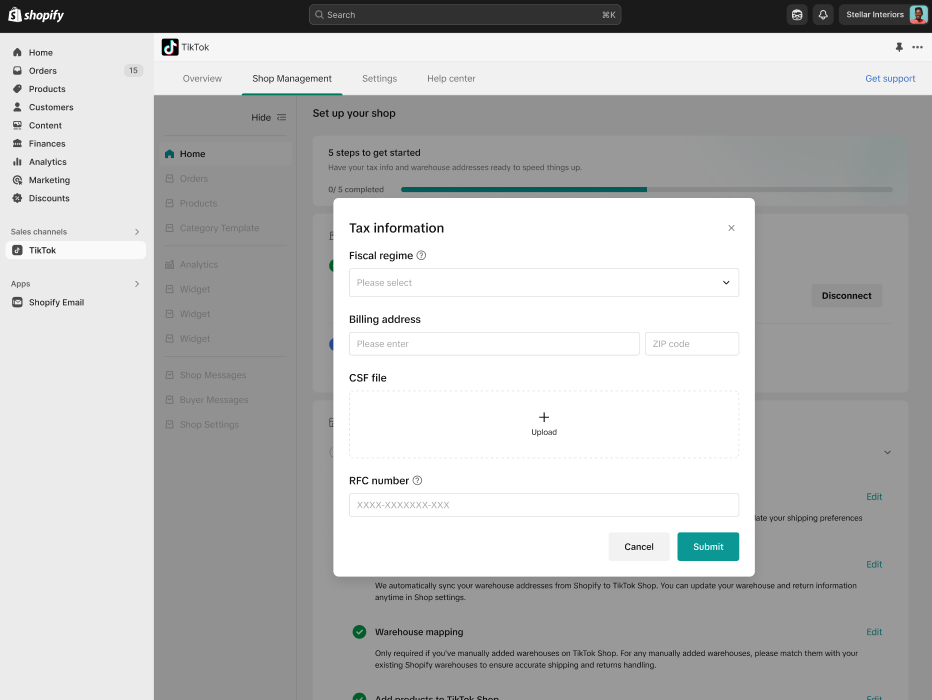Screen dimensions: 932x700
Task: Expand the Apps section in sidebar
Action: coord(137,284)
